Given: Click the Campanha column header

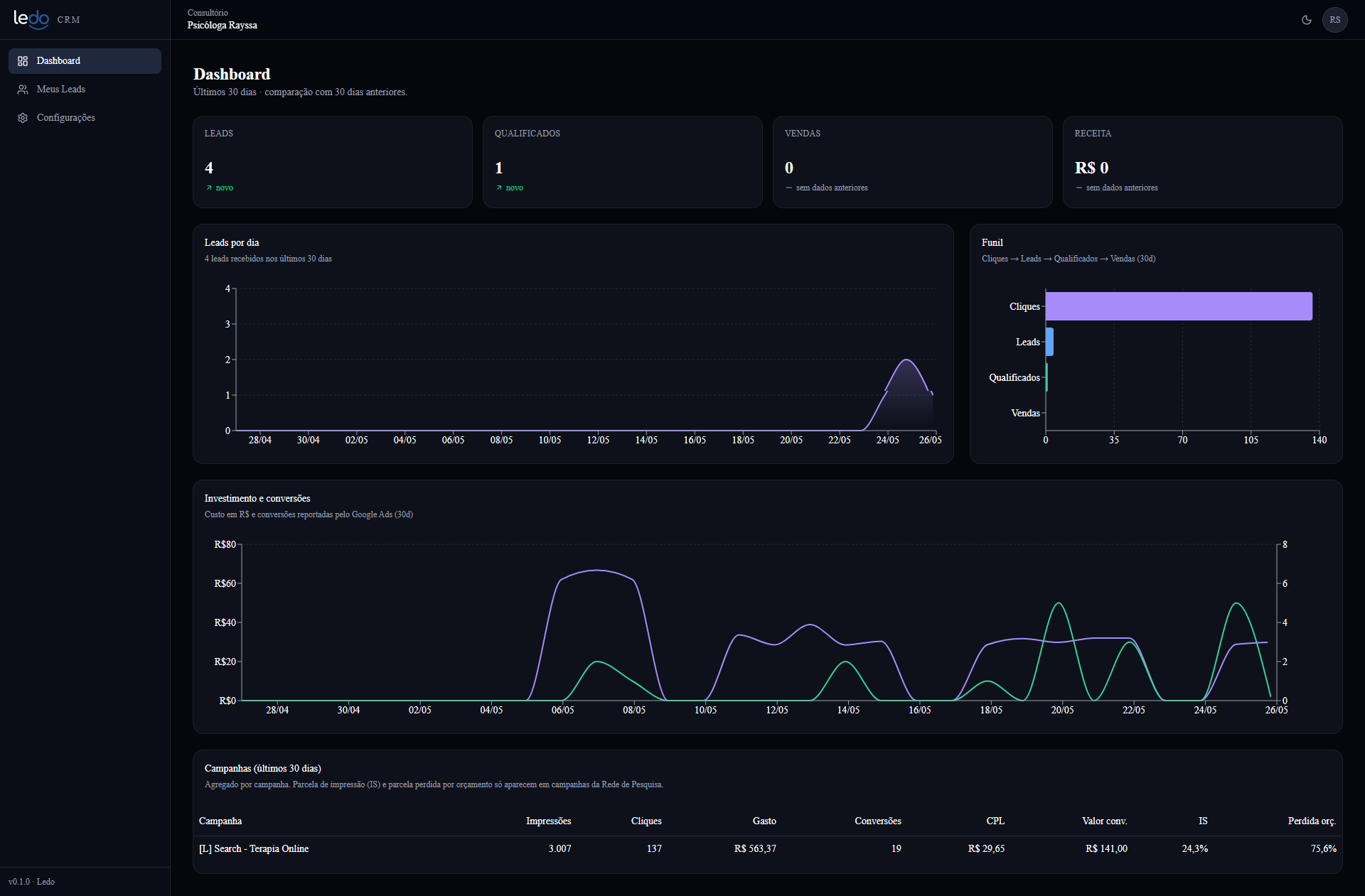Looking at the screenshot, I should (220, 821).
